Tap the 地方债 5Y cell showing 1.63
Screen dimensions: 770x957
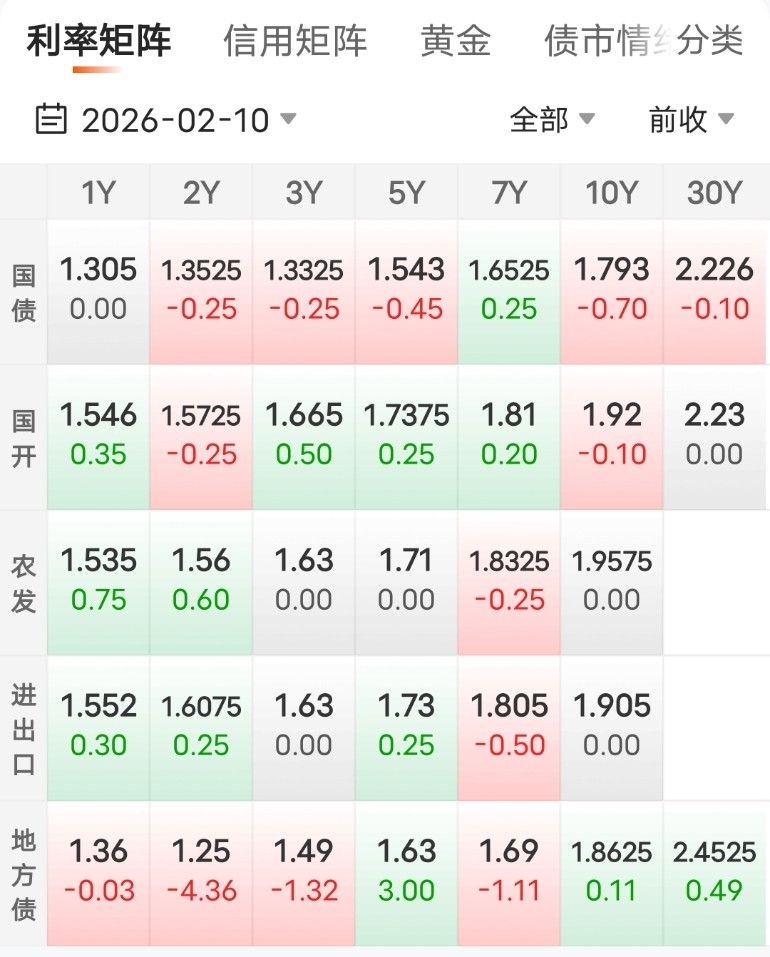pos(406,870)
